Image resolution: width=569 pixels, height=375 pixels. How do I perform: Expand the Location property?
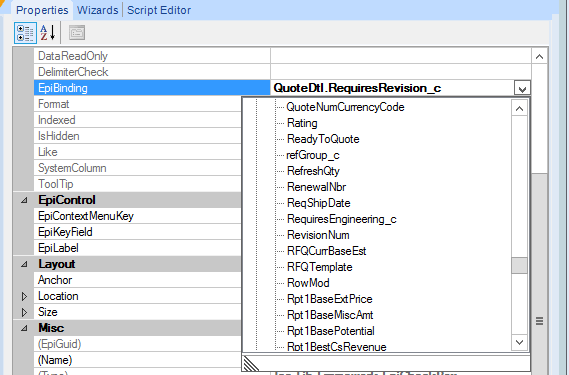pyautogui.click(x=24, y=296)
